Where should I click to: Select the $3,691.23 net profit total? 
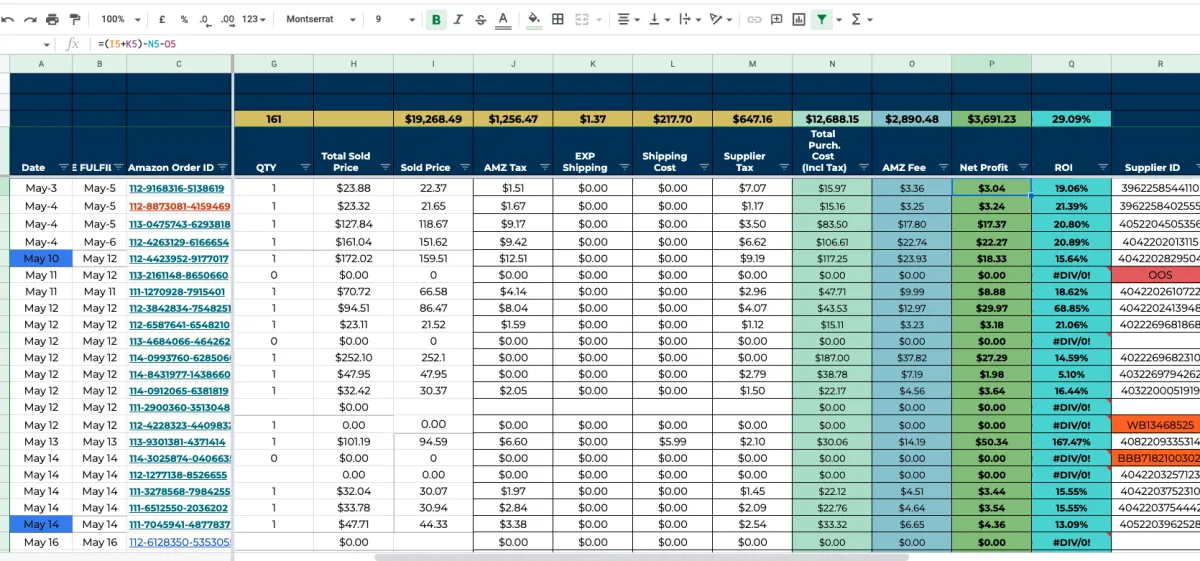point(991,119)
